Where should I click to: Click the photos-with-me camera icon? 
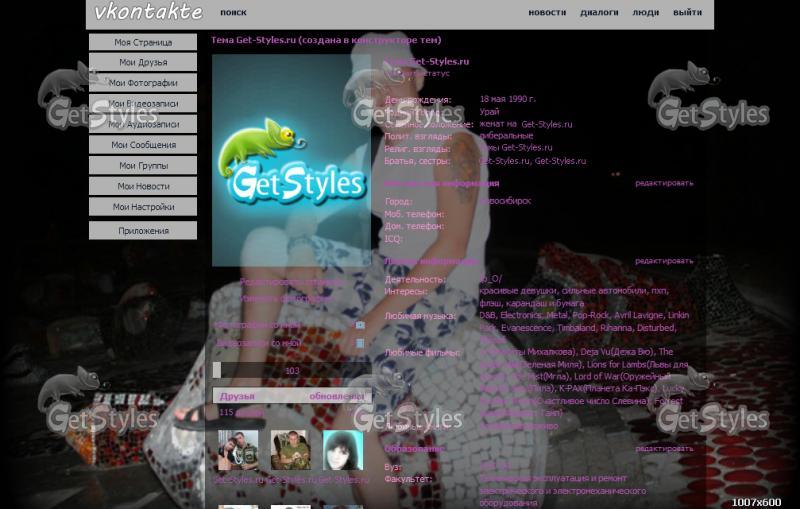click(360, 325)
